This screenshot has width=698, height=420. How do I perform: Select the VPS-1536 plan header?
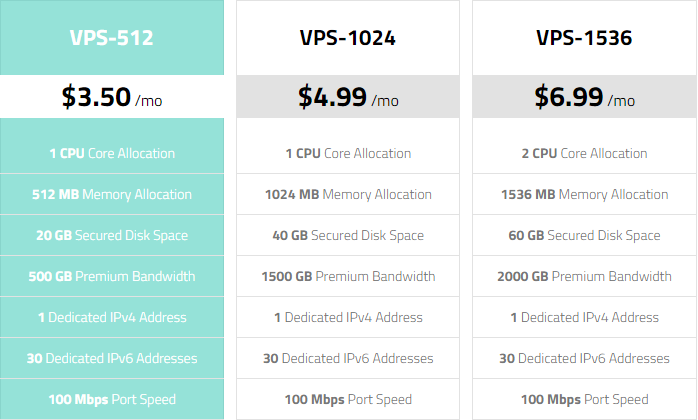[x=584, y=39]
